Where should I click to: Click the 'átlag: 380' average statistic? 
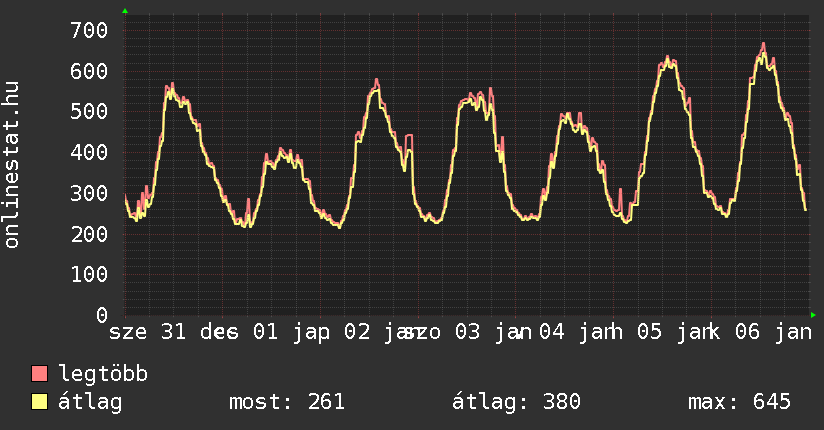tap(516, 403)
